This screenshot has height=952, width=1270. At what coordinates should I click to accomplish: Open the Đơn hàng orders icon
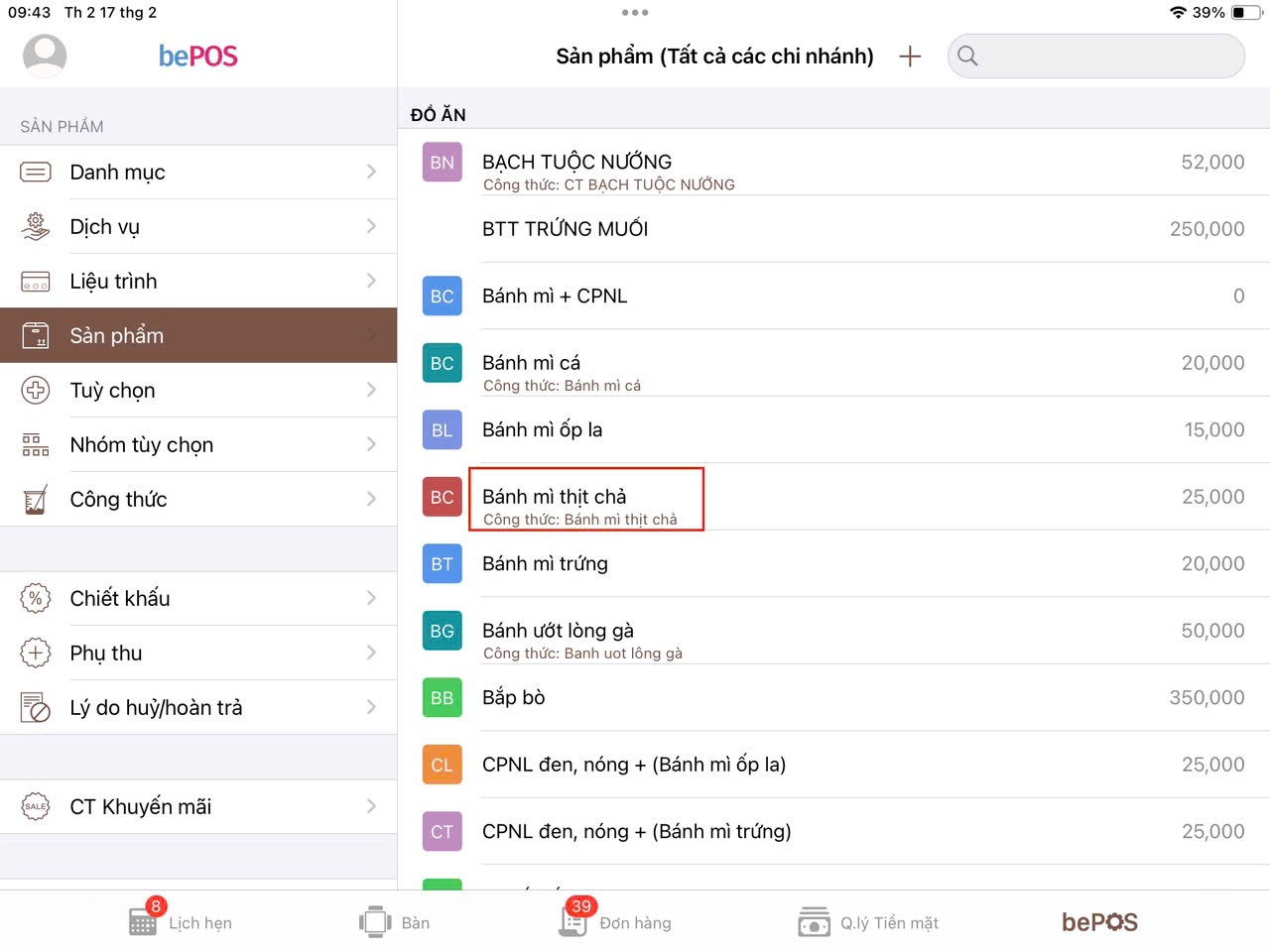573,921
